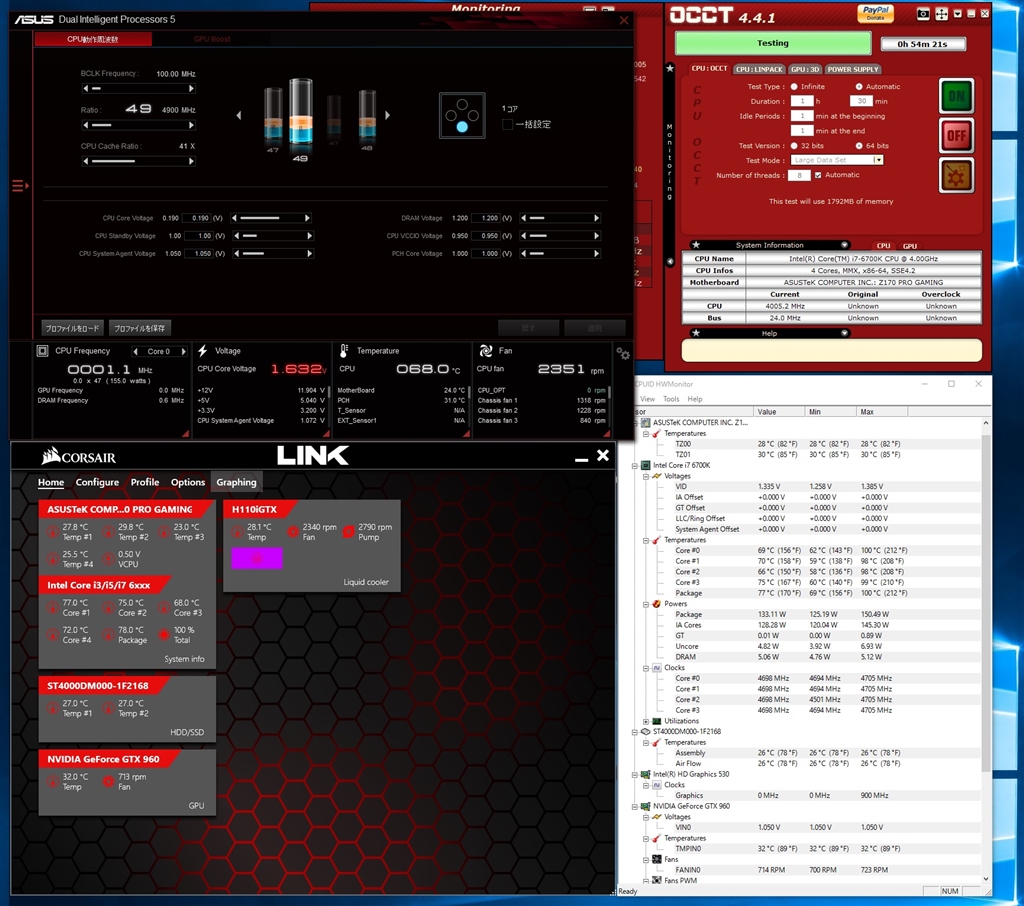Adjust the CPU Cache Ratio slider
Viewport: 1024px width, 906px height.
click(x=138, y=161)
